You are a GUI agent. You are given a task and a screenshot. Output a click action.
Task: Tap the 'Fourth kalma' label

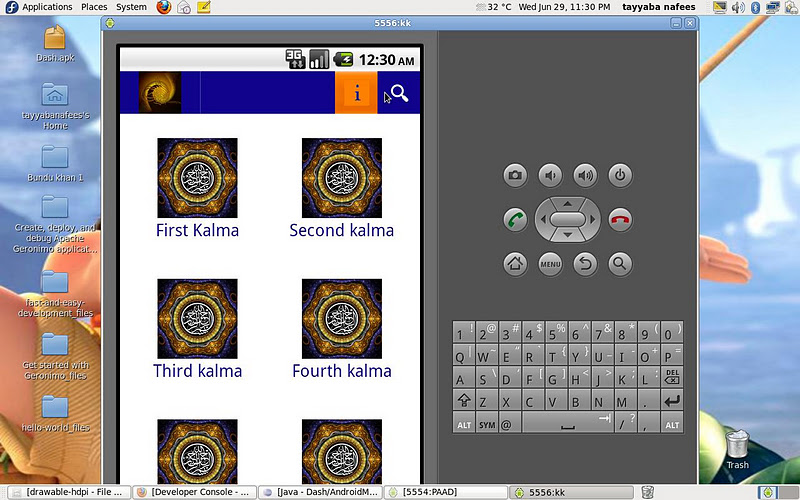pos(342,371)
